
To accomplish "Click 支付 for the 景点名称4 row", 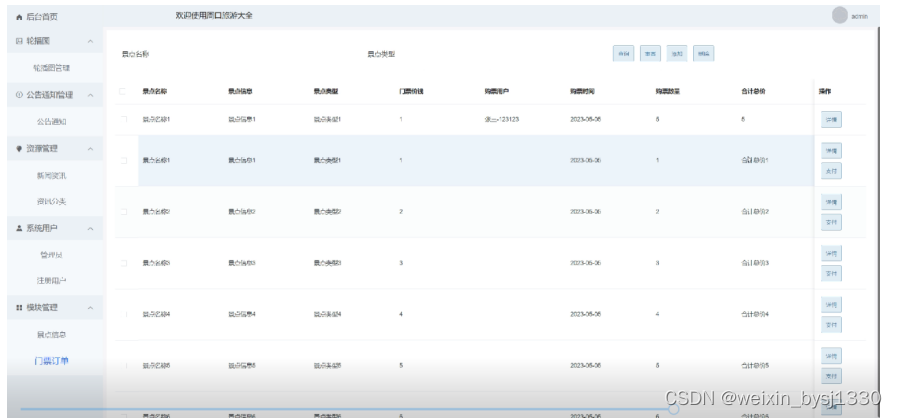I will [831, 325].
